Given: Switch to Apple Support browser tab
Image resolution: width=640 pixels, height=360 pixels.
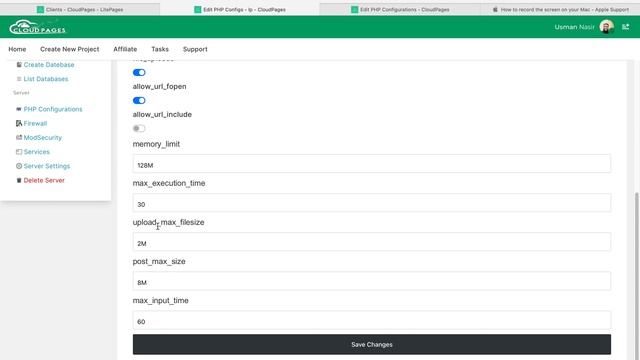Looking at the screenshot, I should pos(560,9).
